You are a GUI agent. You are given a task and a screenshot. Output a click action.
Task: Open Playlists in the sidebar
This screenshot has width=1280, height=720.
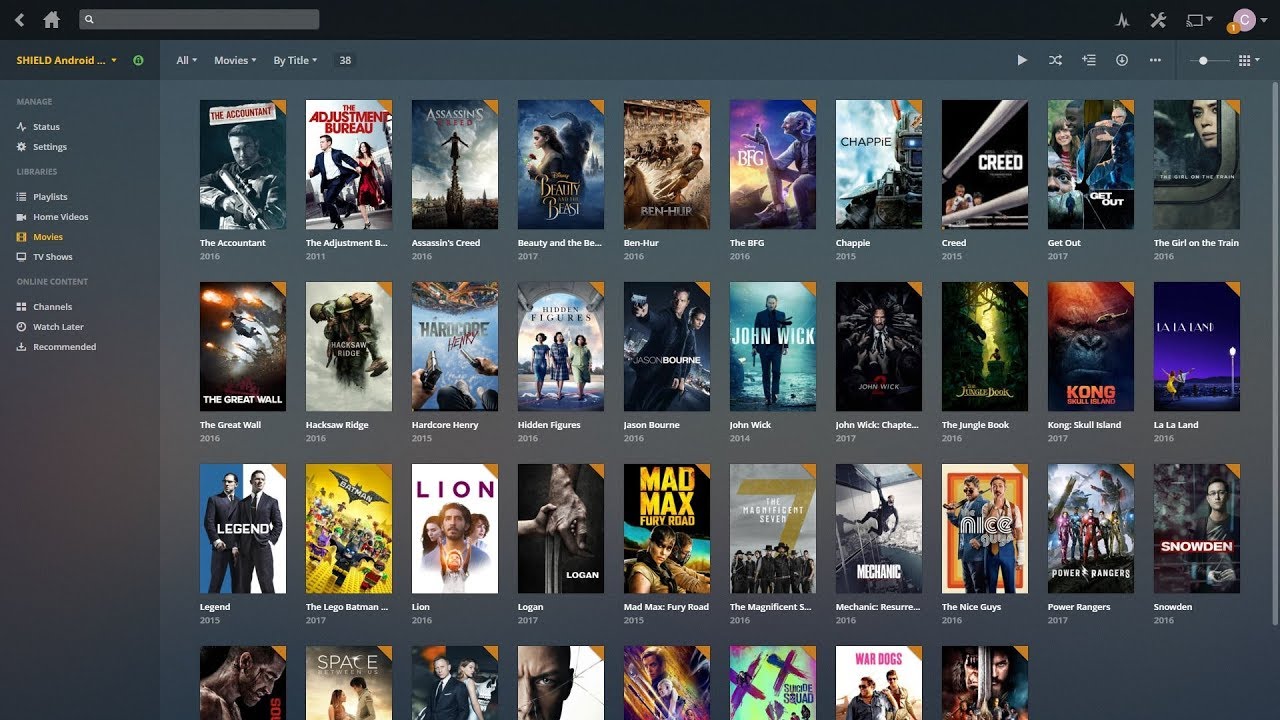tap(50, 197)
